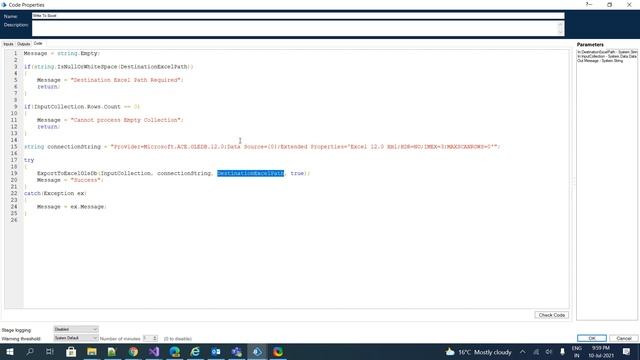Select Out Message parameter entry

(600, 61)
